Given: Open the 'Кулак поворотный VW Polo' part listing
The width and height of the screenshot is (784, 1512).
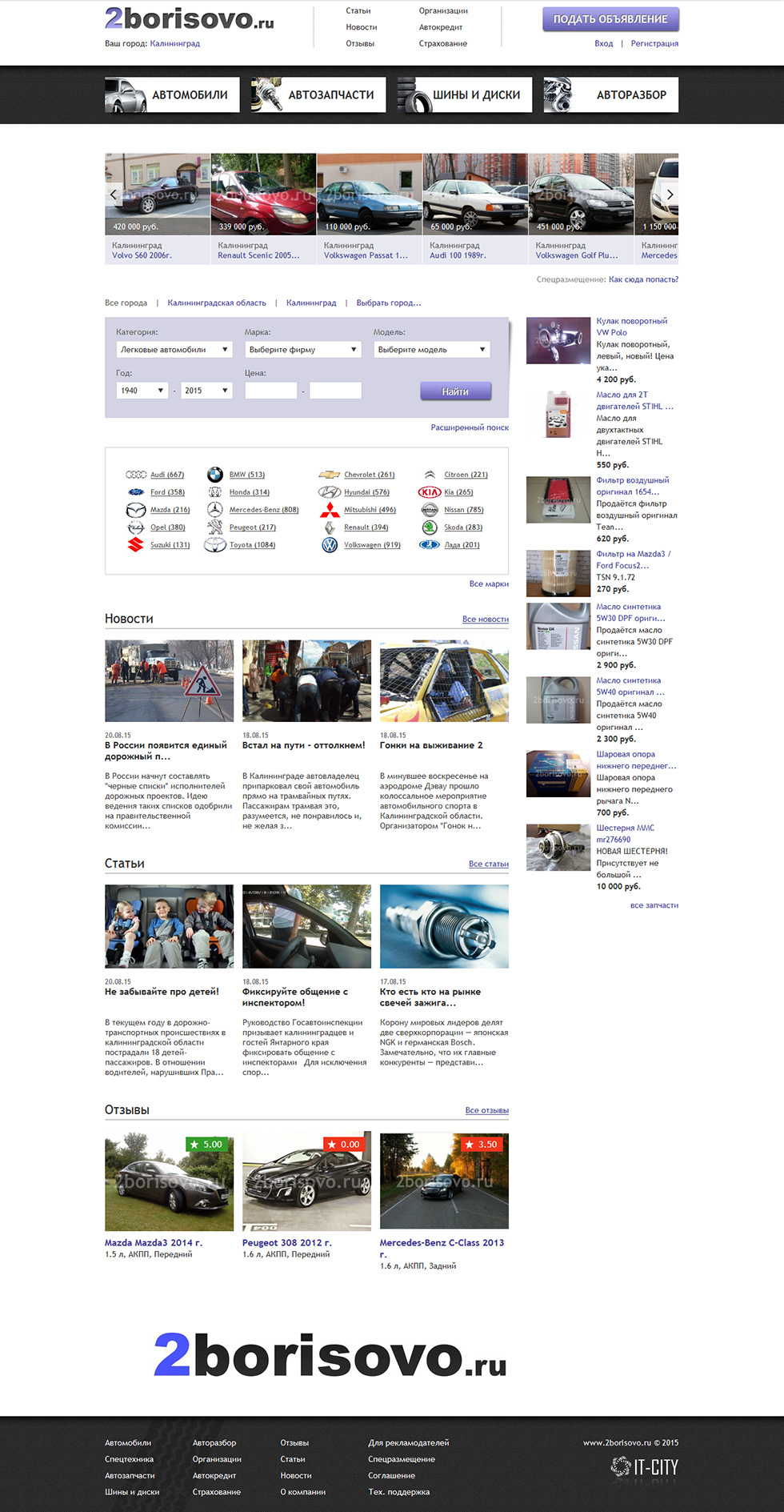Looking at the screenshot, I should (631, 327).
